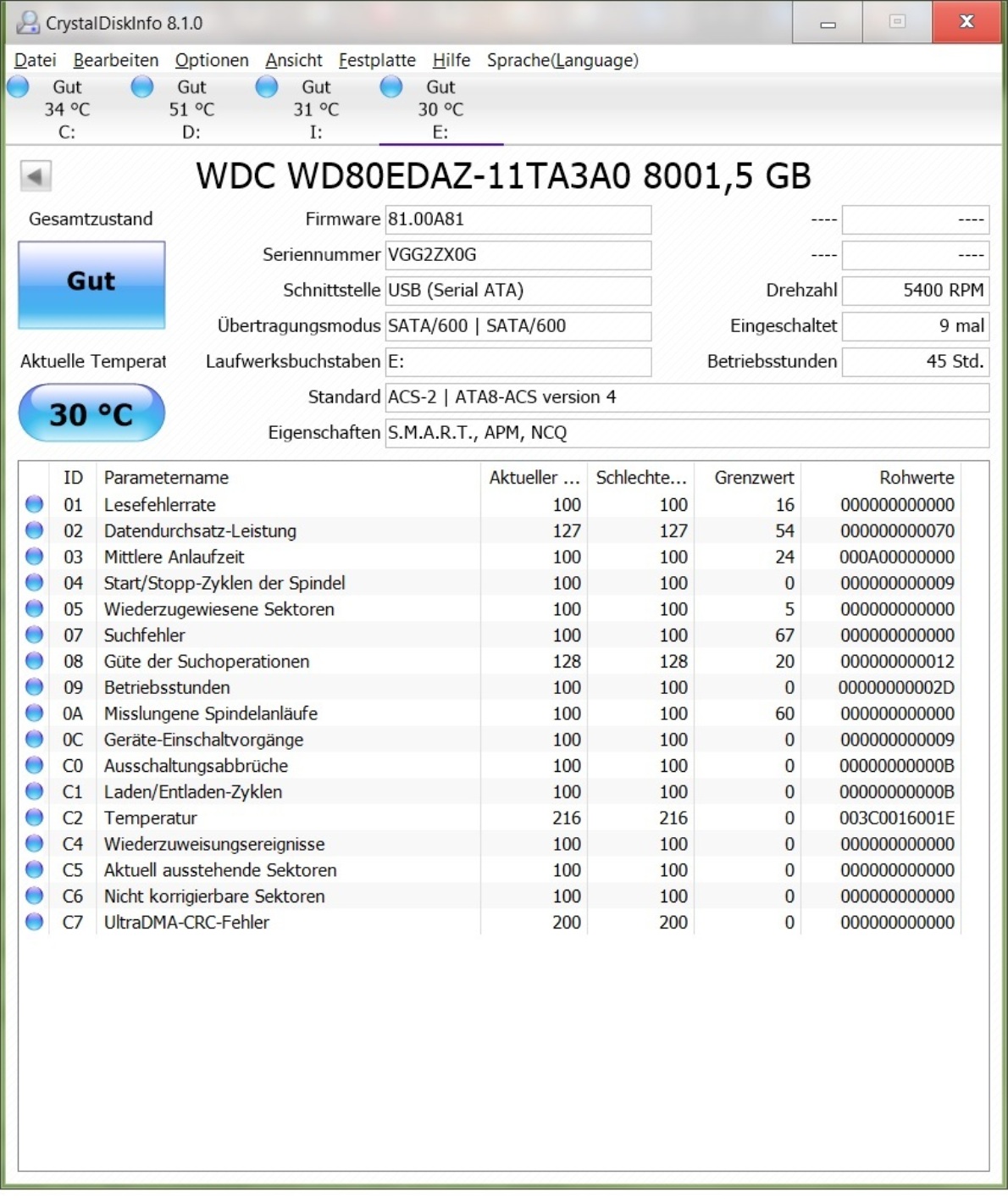Open the Hilfe menu
This screenshot has height=1204, width=1008.
(451, 60)
